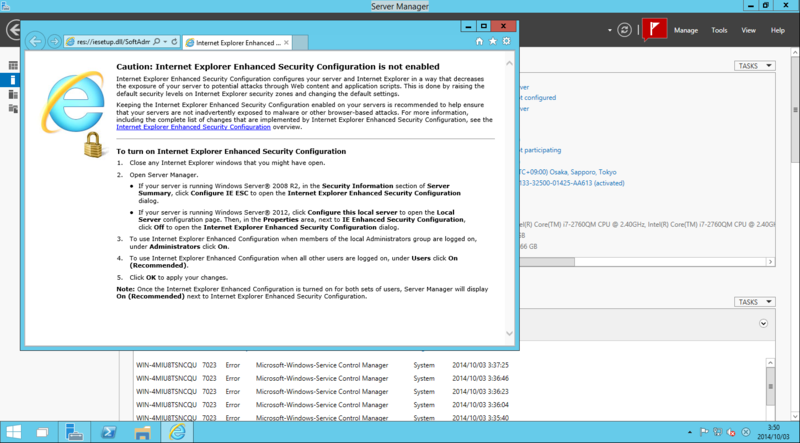
Task: Click the properties horizontal scrollbar thumb
Action: (x=547, y=262)
